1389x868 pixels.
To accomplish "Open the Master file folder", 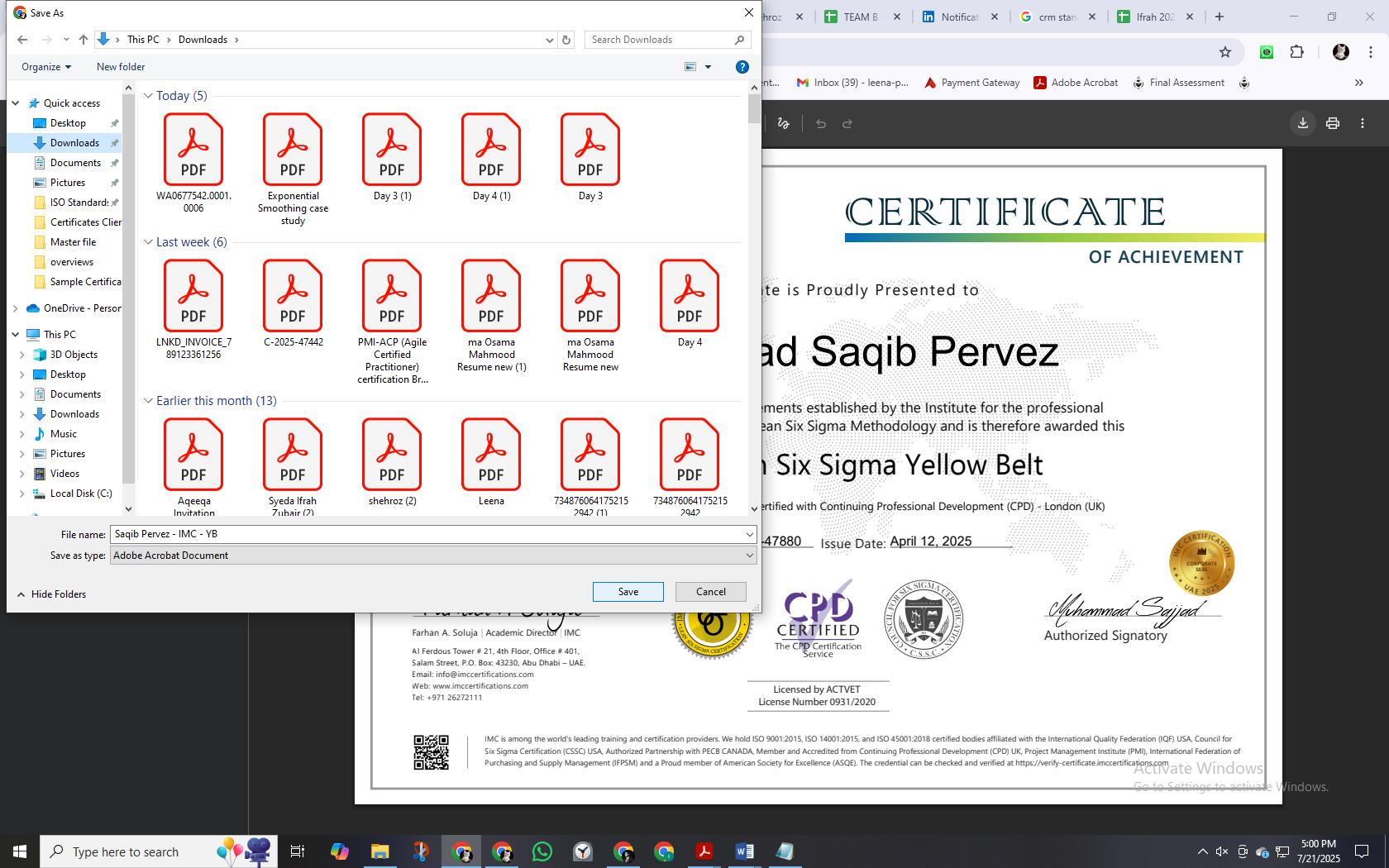I will (x=73, y=242).
